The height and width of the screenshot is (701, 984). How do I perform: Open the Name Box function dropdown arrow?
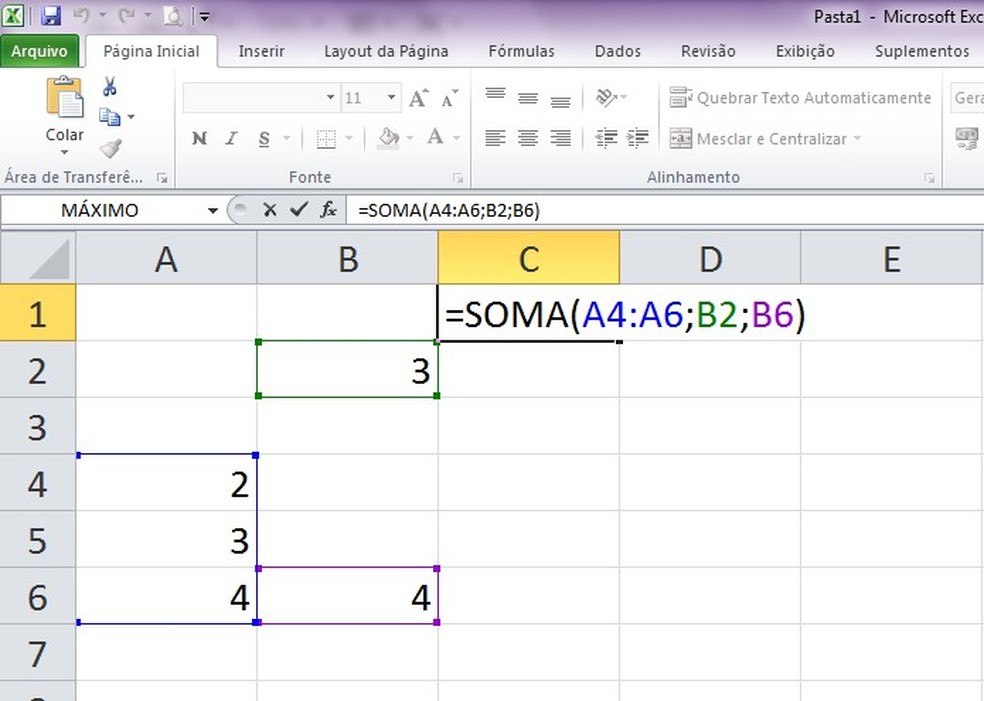point(213,210)
